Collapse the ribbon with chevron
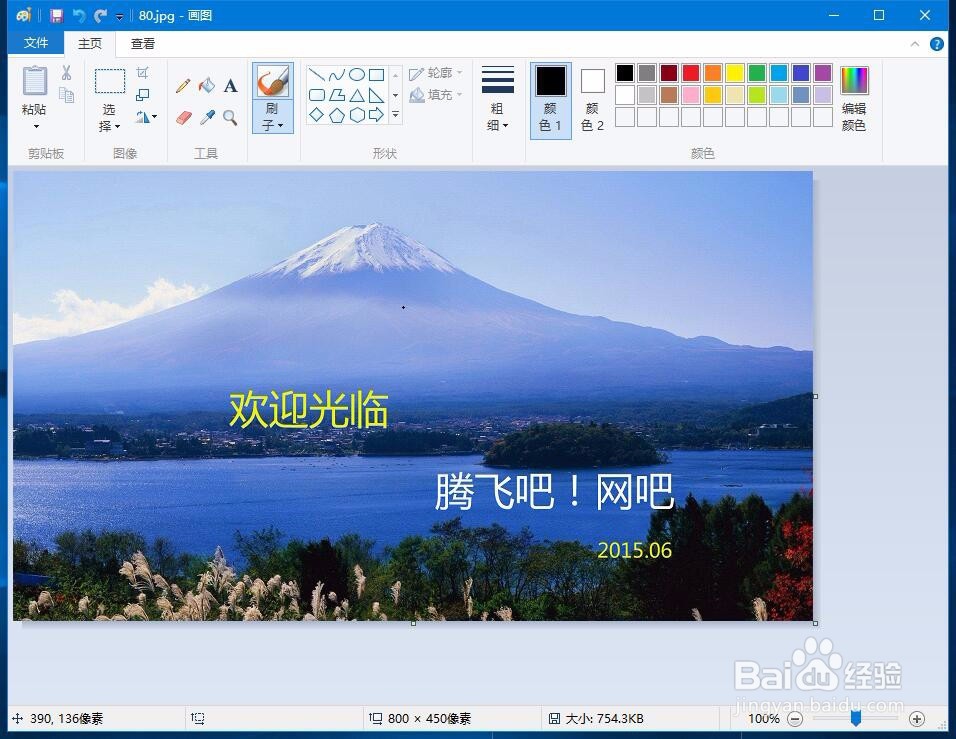The image size is (956, 739). 915,44
